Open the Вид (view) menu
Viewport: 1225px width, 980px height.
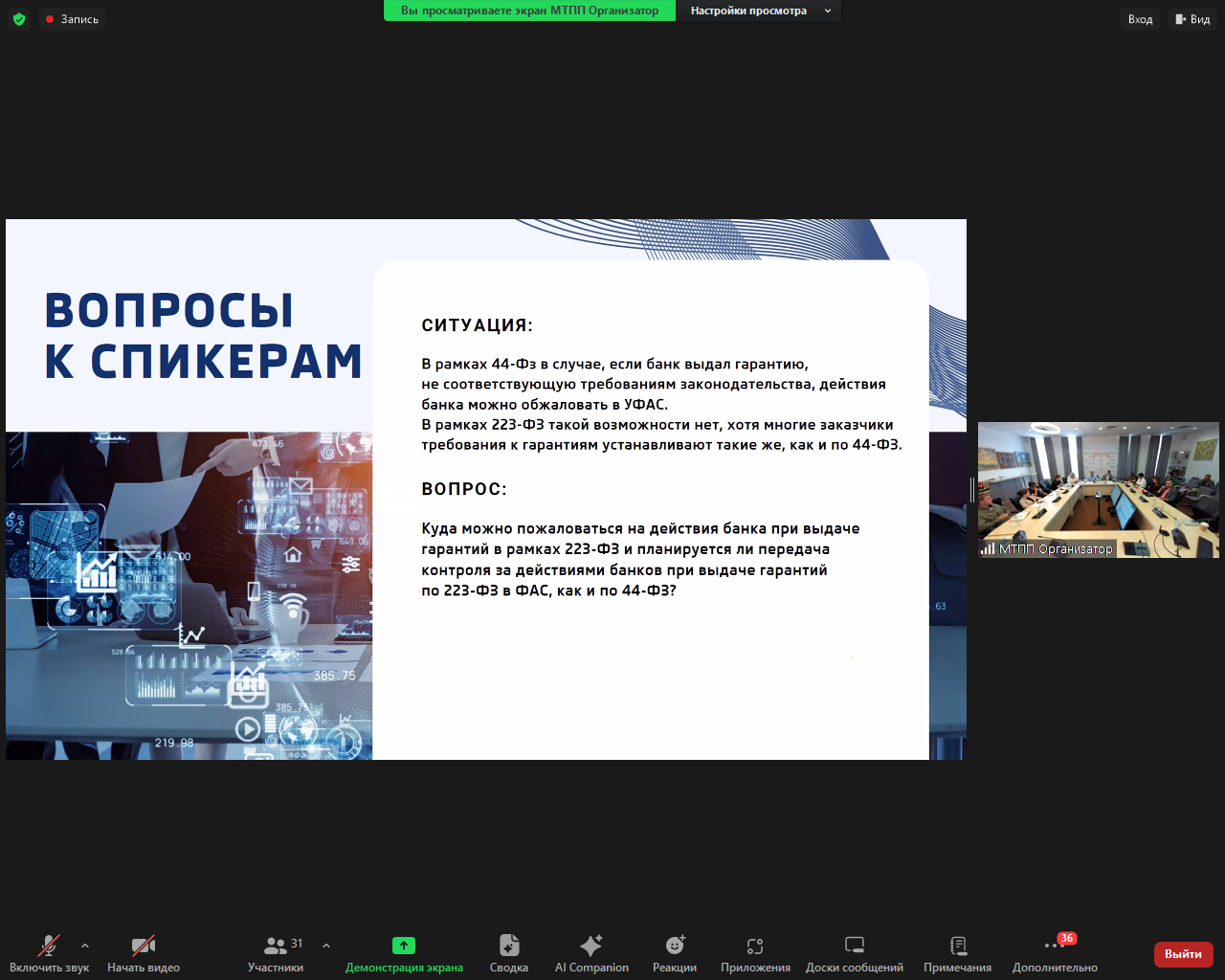pos(1192,18)
